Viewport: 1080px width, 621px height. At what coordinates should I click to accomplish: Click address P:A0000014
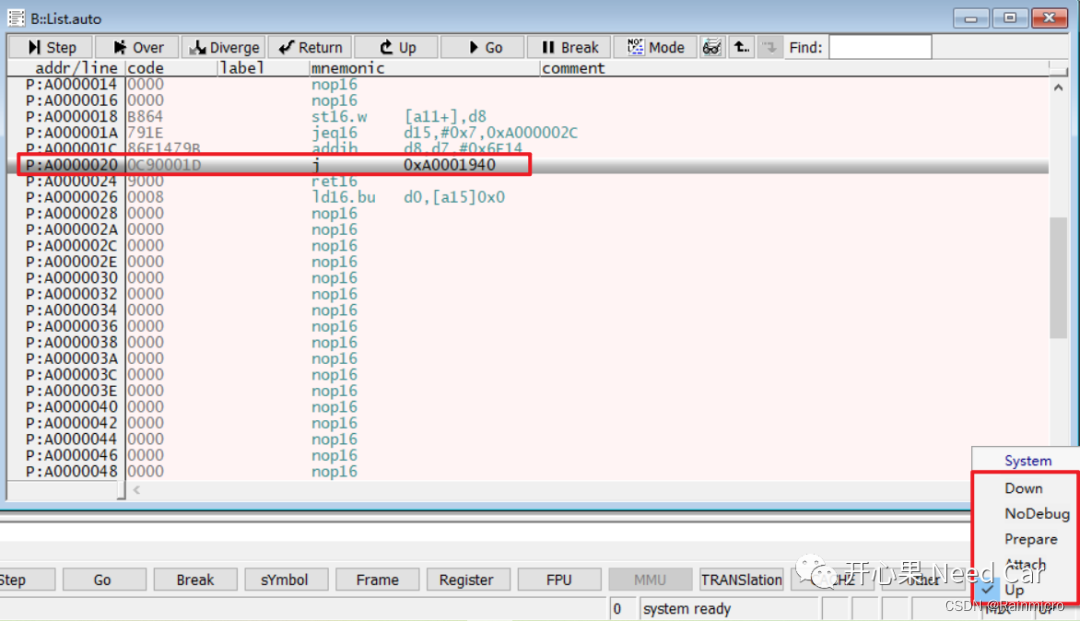(x=72, y=84)
